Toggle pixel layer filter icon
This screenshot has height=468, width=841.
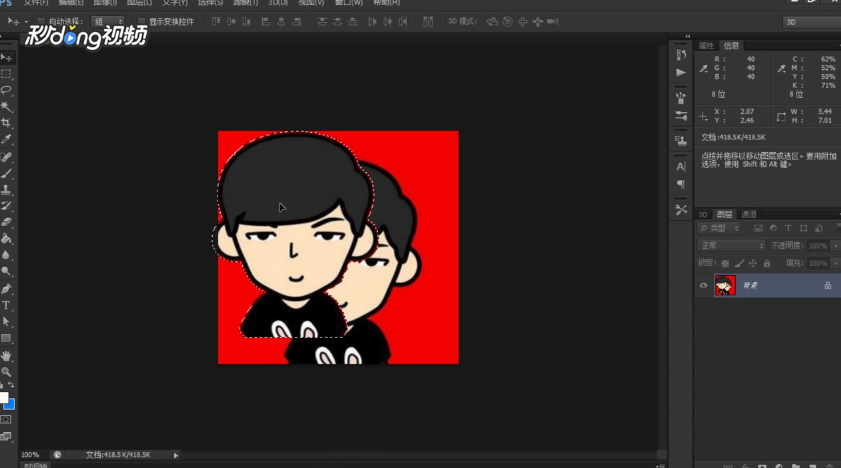pyautogui.click(x=758, y=228)
